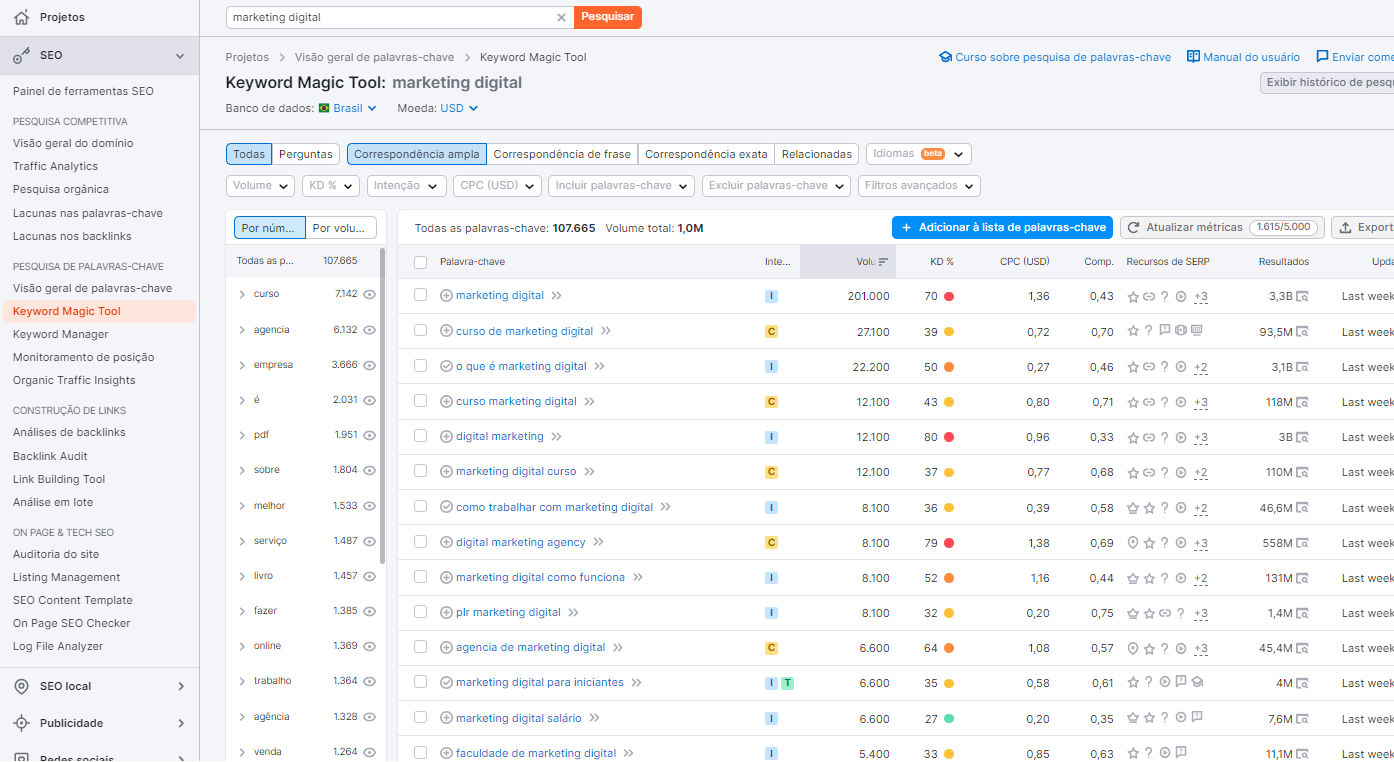Tick the select-all checkbox in table header
This screenshot has height=762, width=1394.
click(421, 262)
